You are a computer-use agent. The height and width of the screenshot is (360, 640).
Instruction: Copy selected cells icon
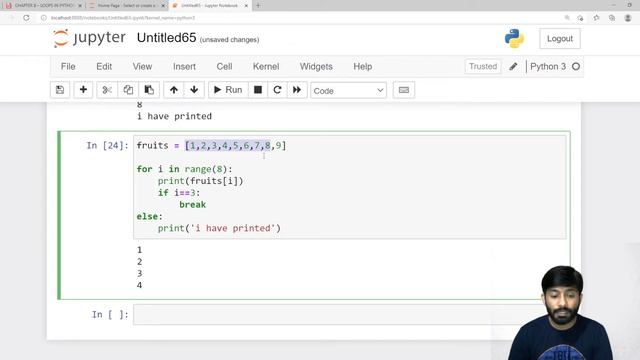[128, 90]
